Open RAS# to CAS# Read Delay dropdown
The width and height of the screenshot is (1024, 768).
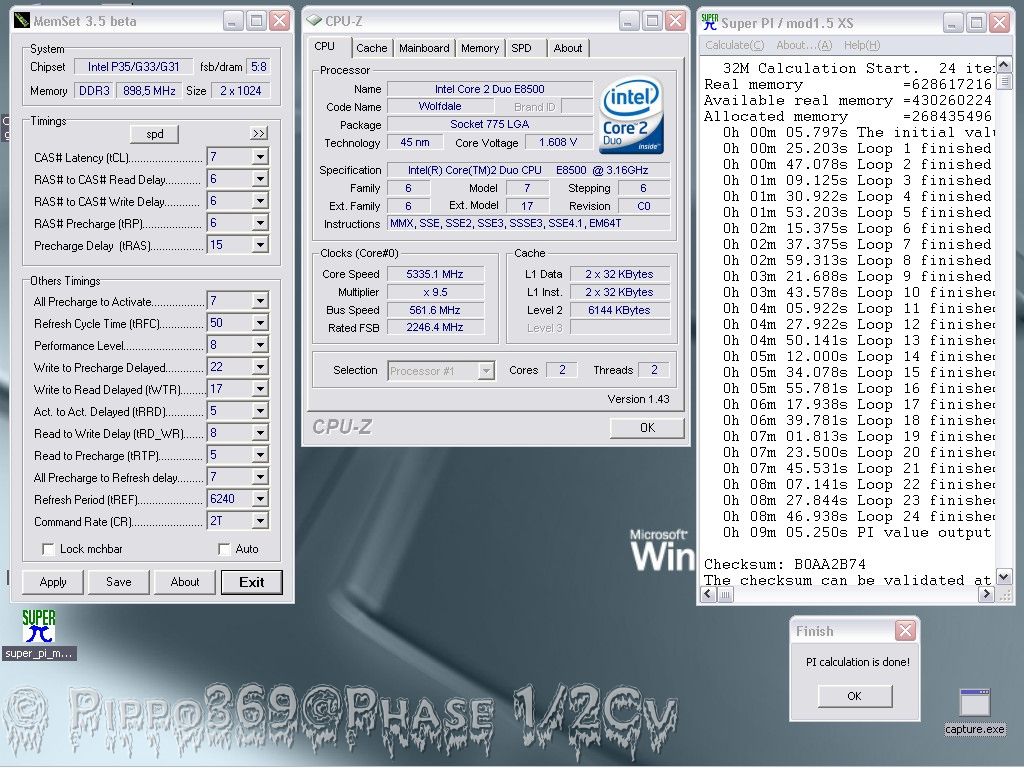[x=260, y=179]
